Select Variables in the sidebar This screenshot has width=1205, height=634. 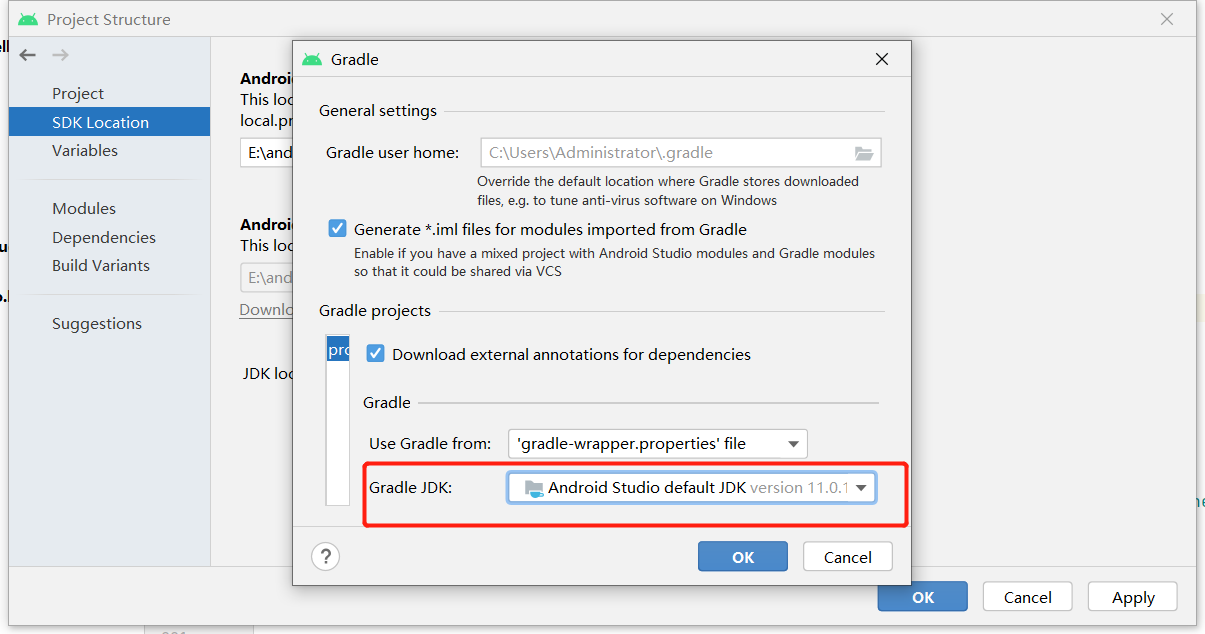tap(85, 150)
